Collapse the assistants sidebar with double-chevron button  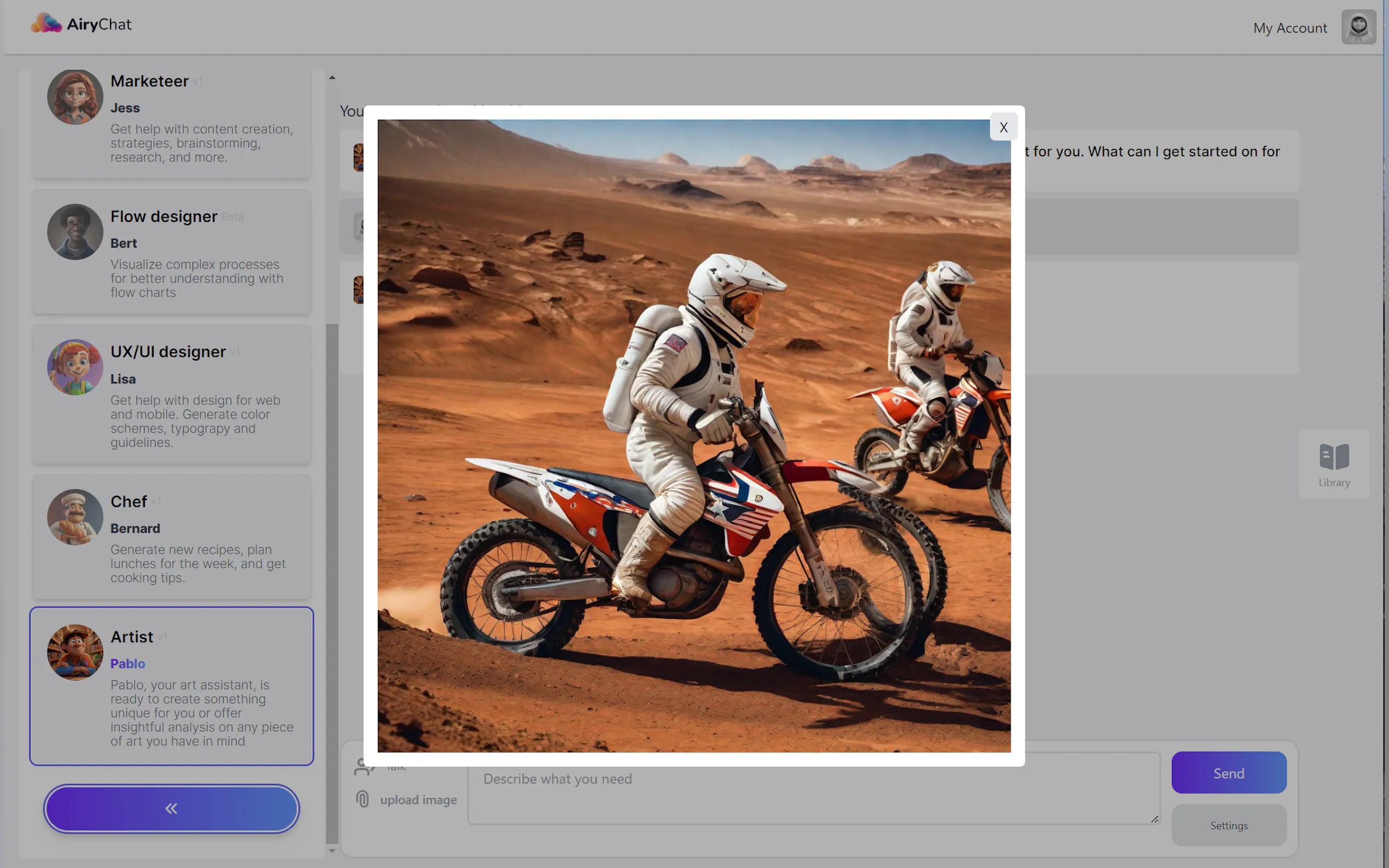(171, 808)
